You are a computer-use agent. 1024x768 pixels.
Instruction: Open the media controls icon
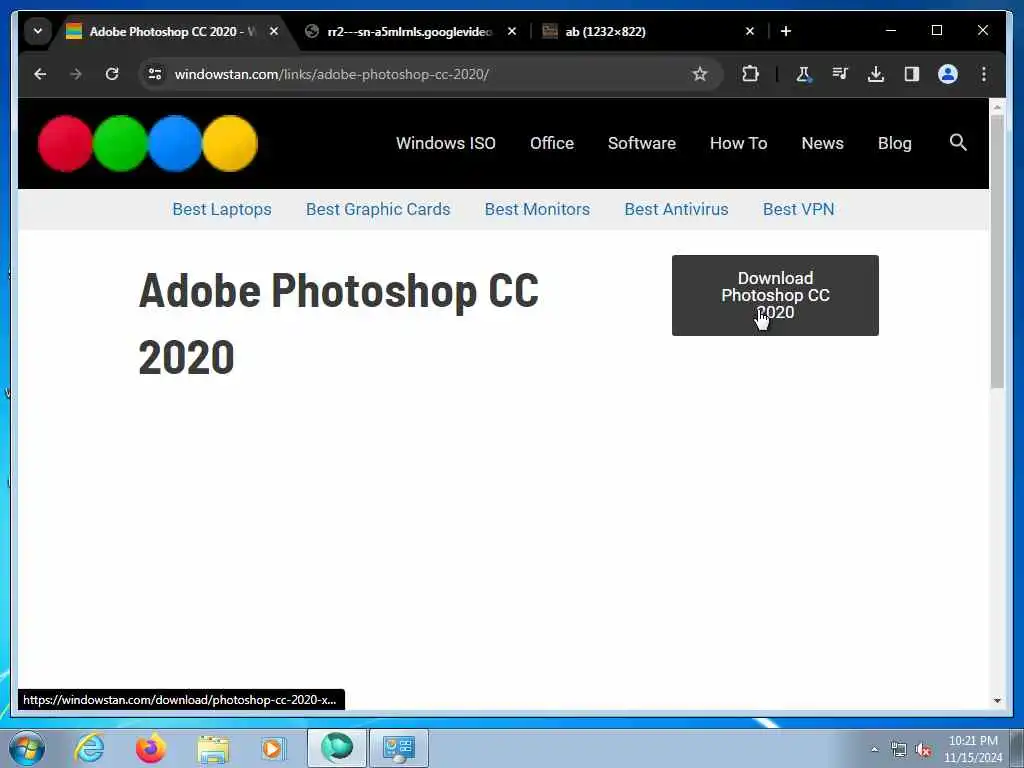pos(840,74)
